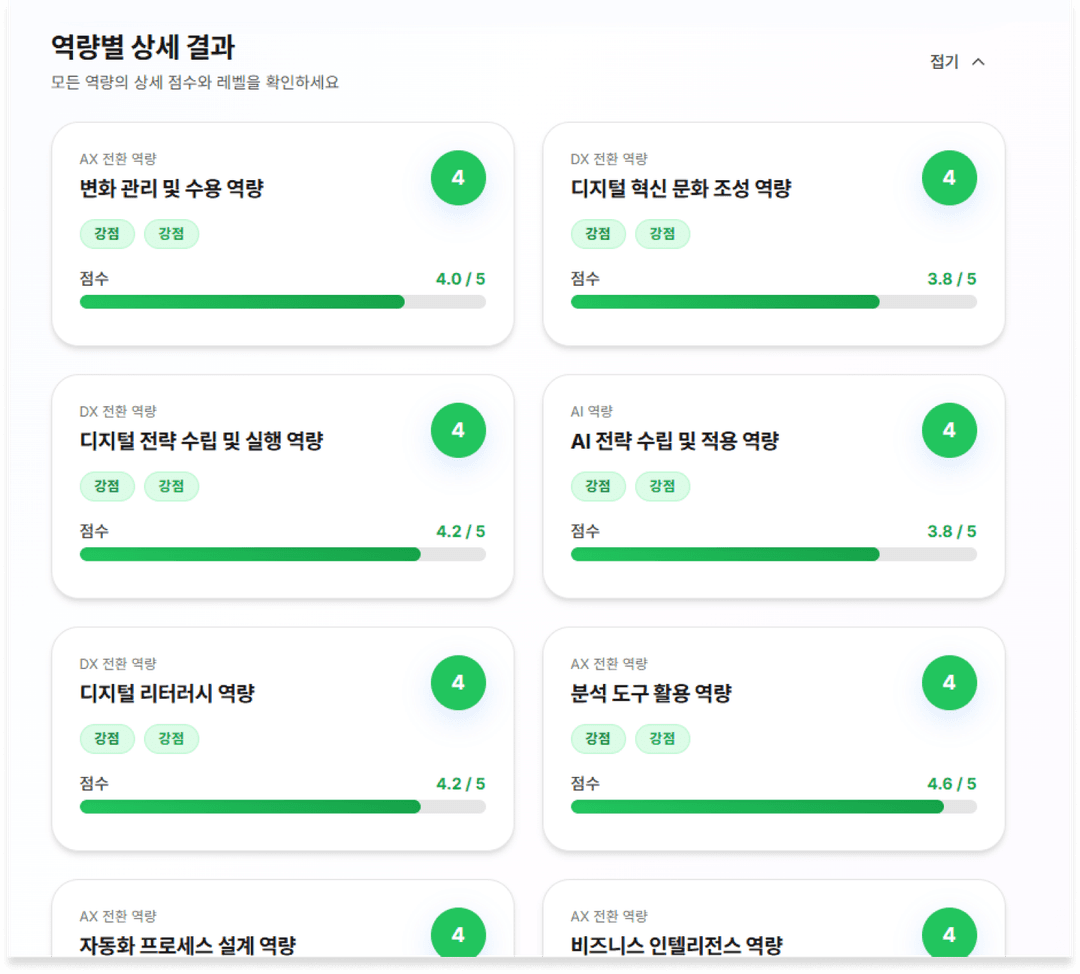The height and width of the screenshot is (974, 1080).
Task: Expand the 비즈니스 인텔리전스 역량 card
Action: point(772,930)
